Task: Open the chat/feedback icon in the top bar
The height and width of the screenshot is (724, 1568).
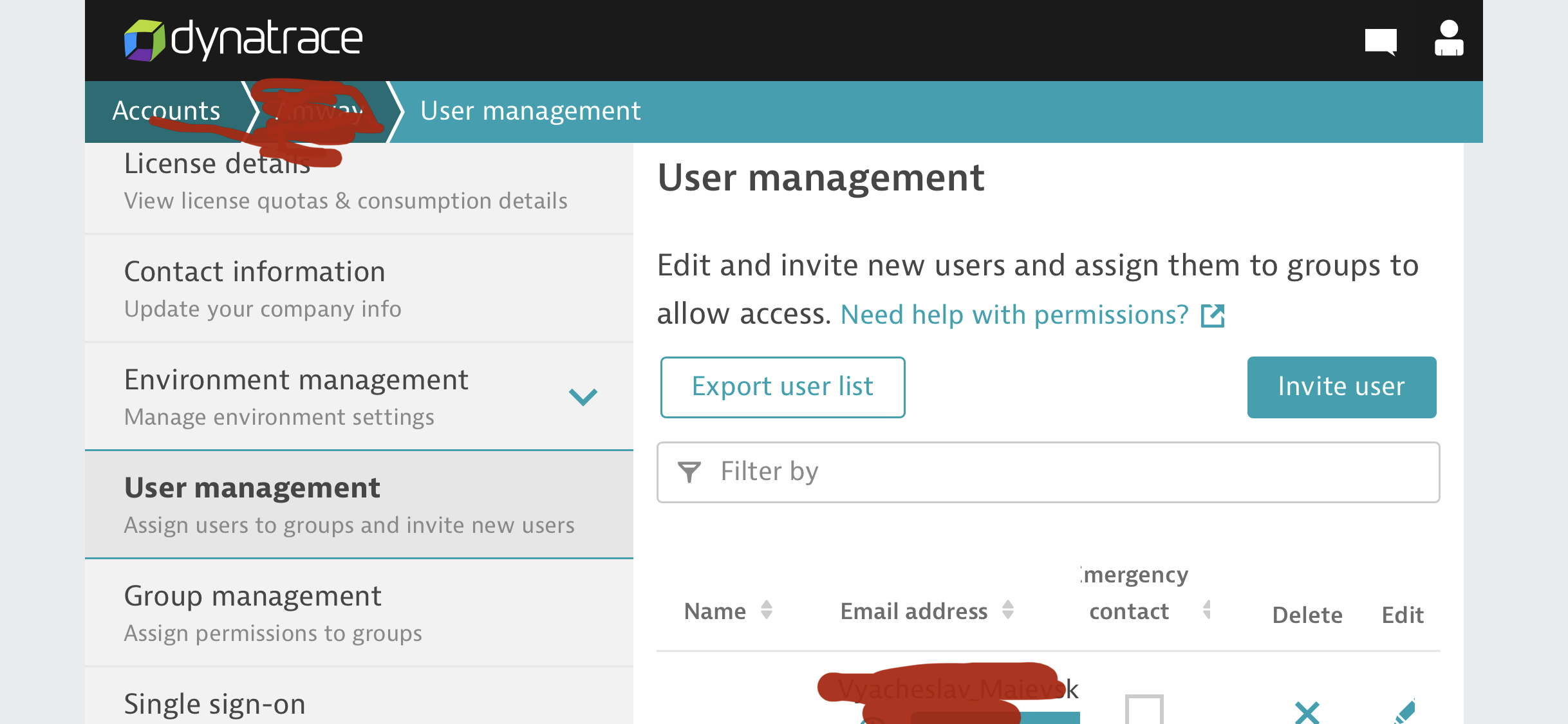Action: click(1380, 40)
